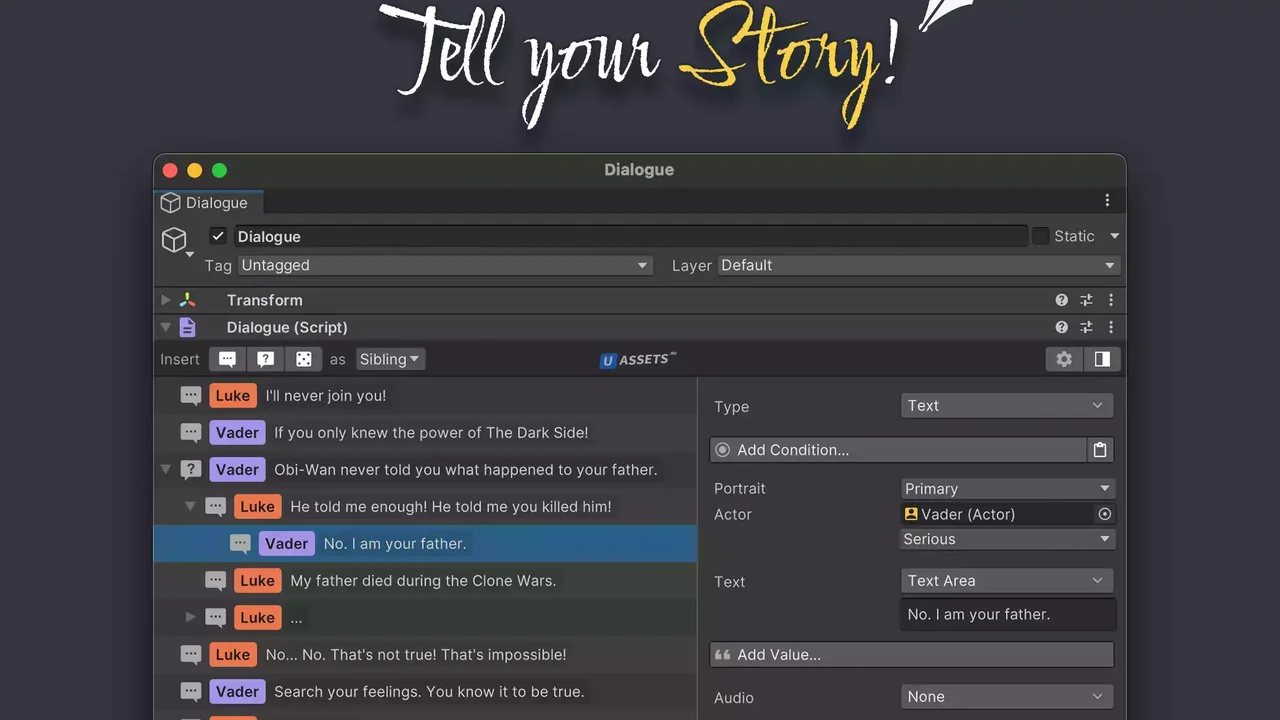This screenshot has height=720, width=1280.
Task: Open Transform component preset sliders icon
Action: [x=1086, y=300]
